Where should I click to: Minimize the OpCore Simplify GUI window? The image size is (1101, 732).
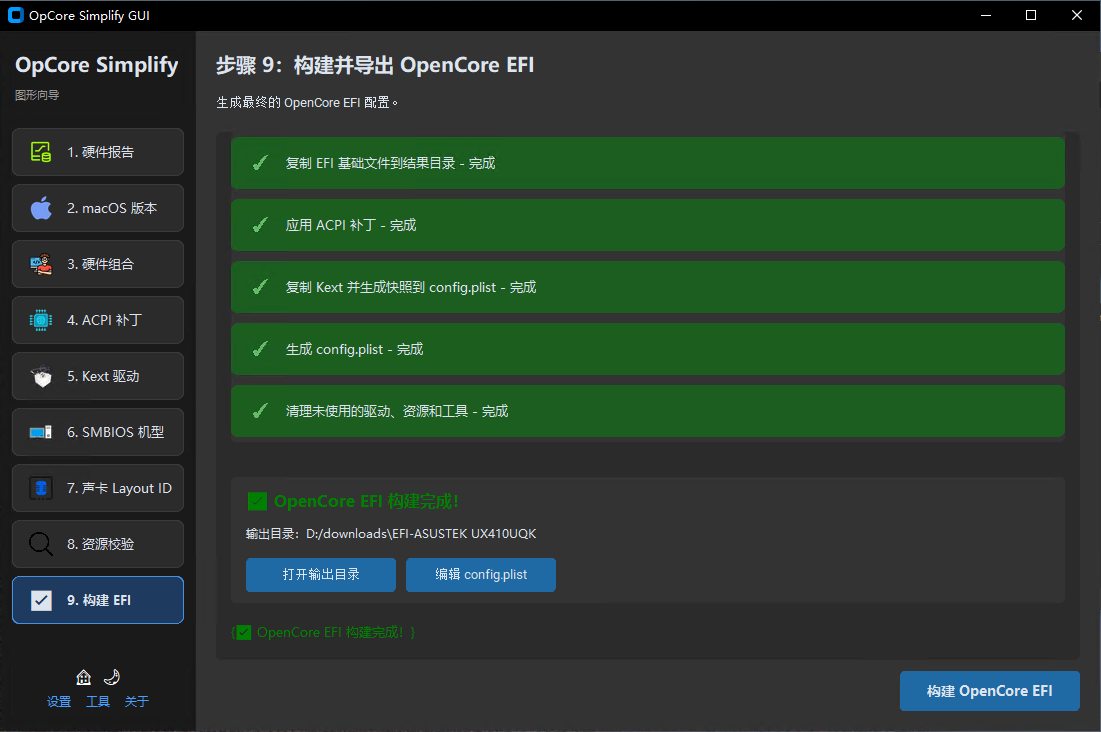pyautogui.click(x=986, y=15)
